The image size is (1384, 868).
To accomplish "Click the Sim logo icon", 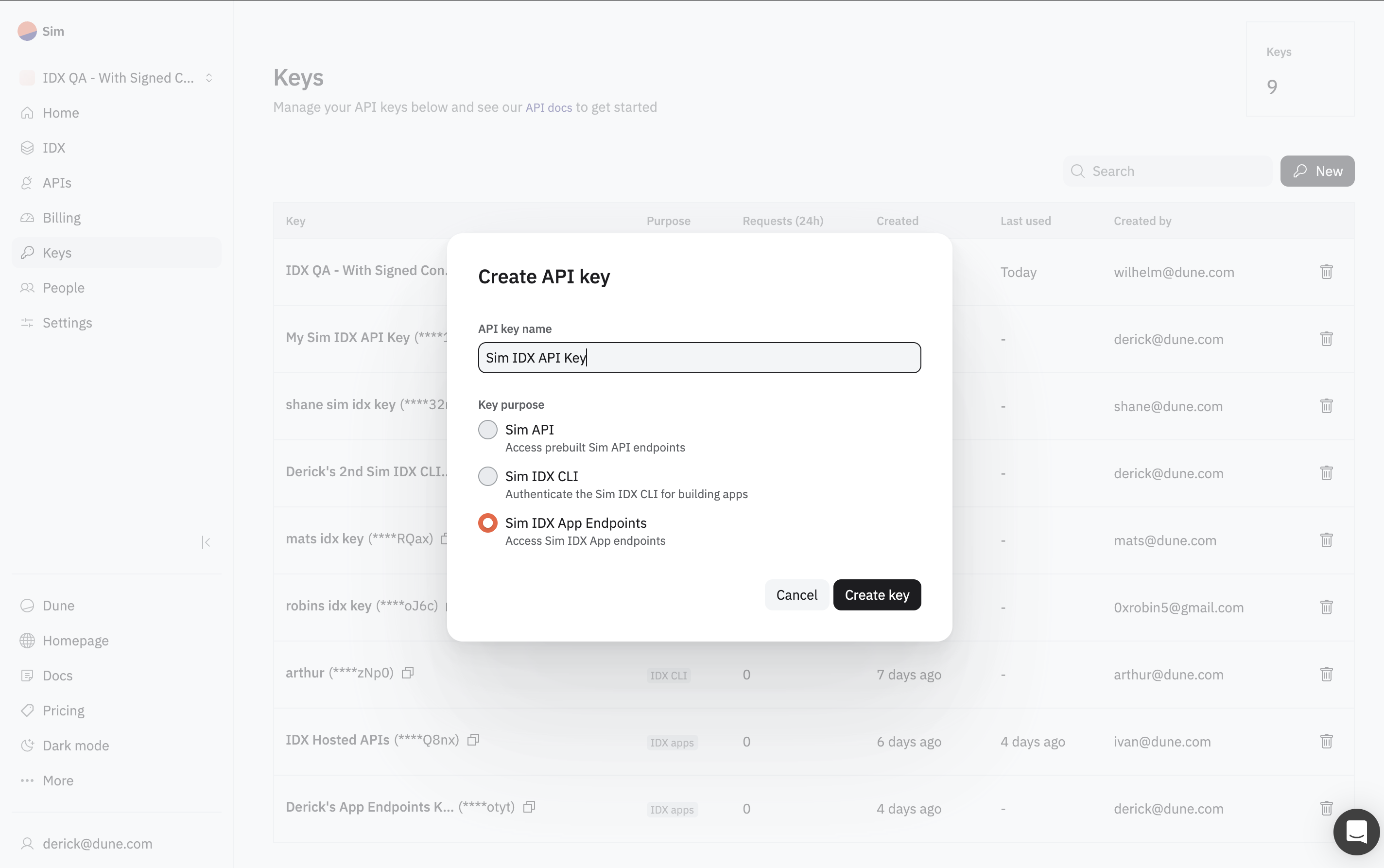I will pyautogui.click(x=27, y=31).
